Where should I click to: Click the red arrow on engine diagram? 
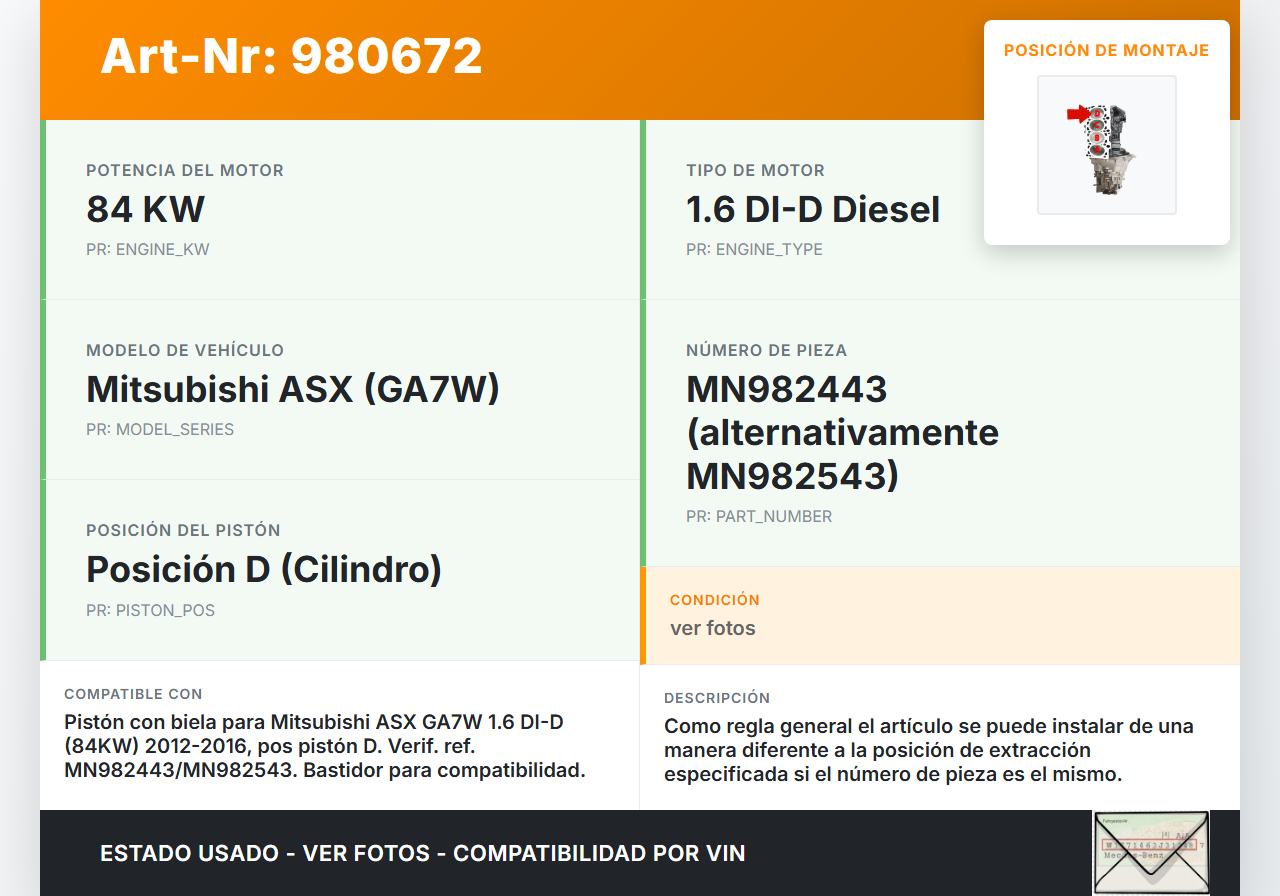(x=1077, y=114)
